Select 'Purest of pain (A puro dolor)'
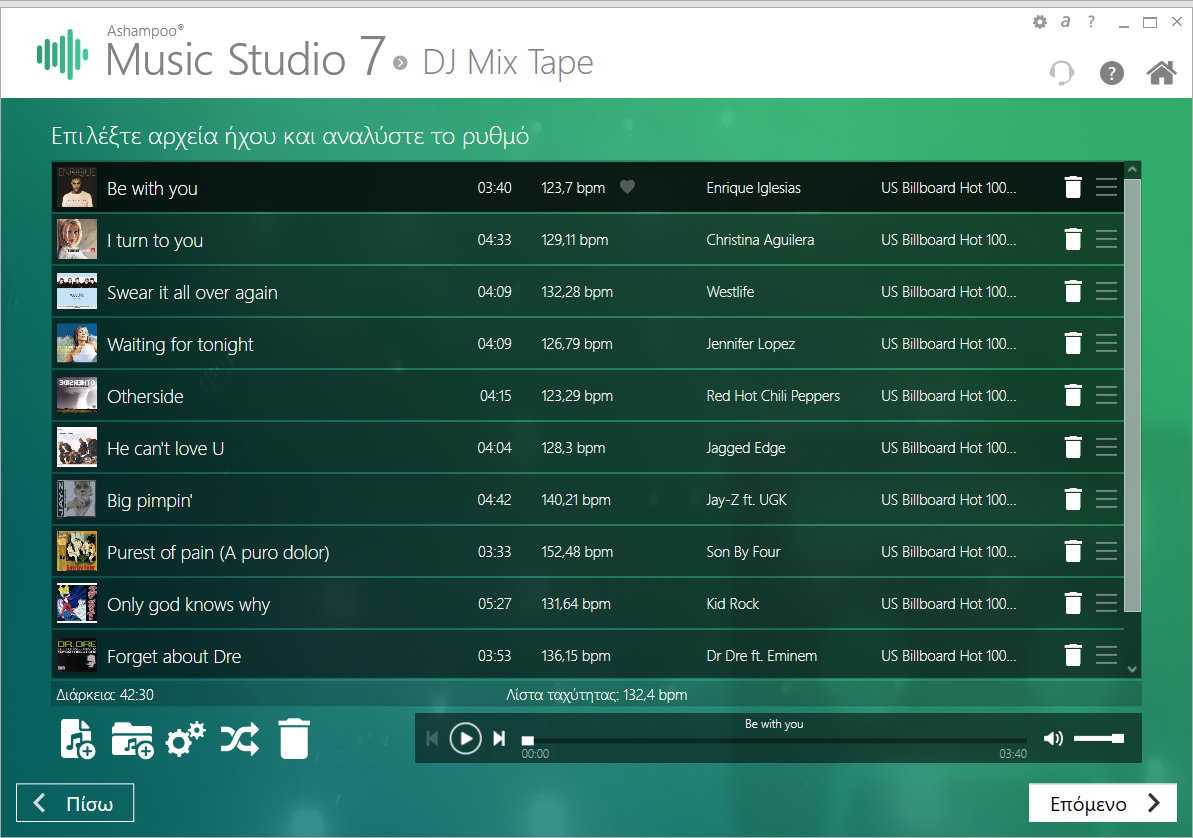The width and height of the screenshot is (1193, 838). coord(218,553)
